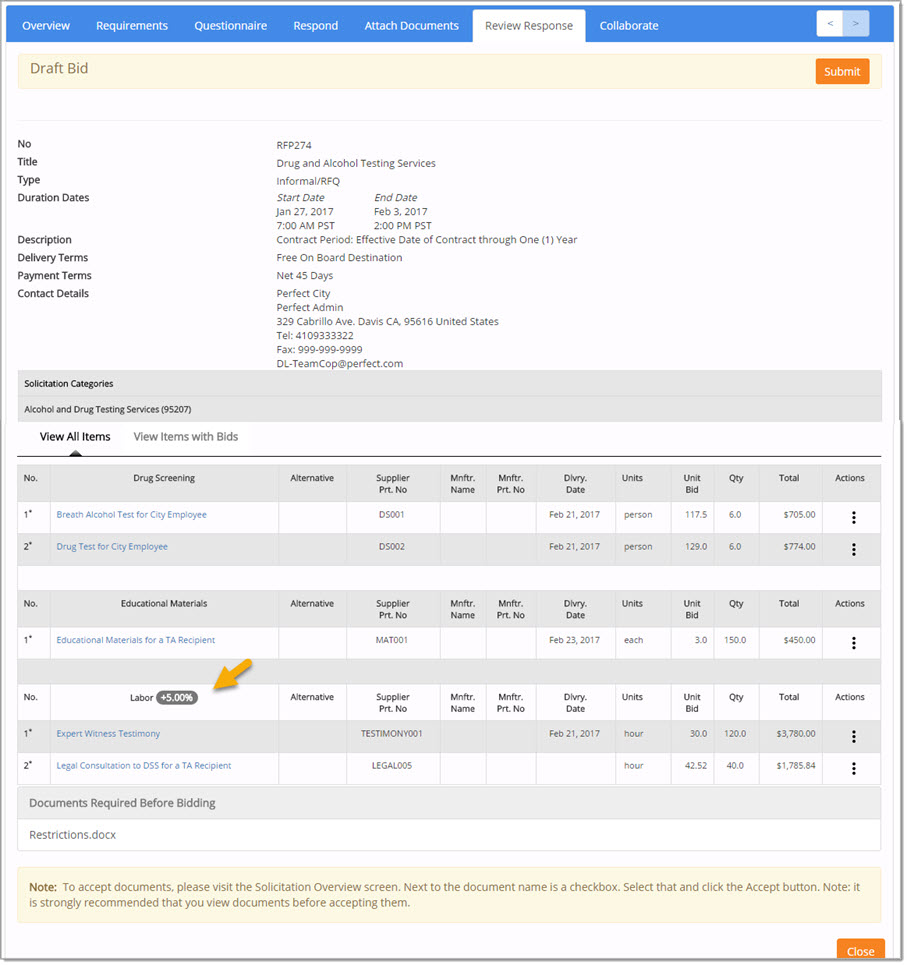Viewport: 907px width, 965px height.
Task: Show the View Items with Bids tab
Action: coord(186,437)
